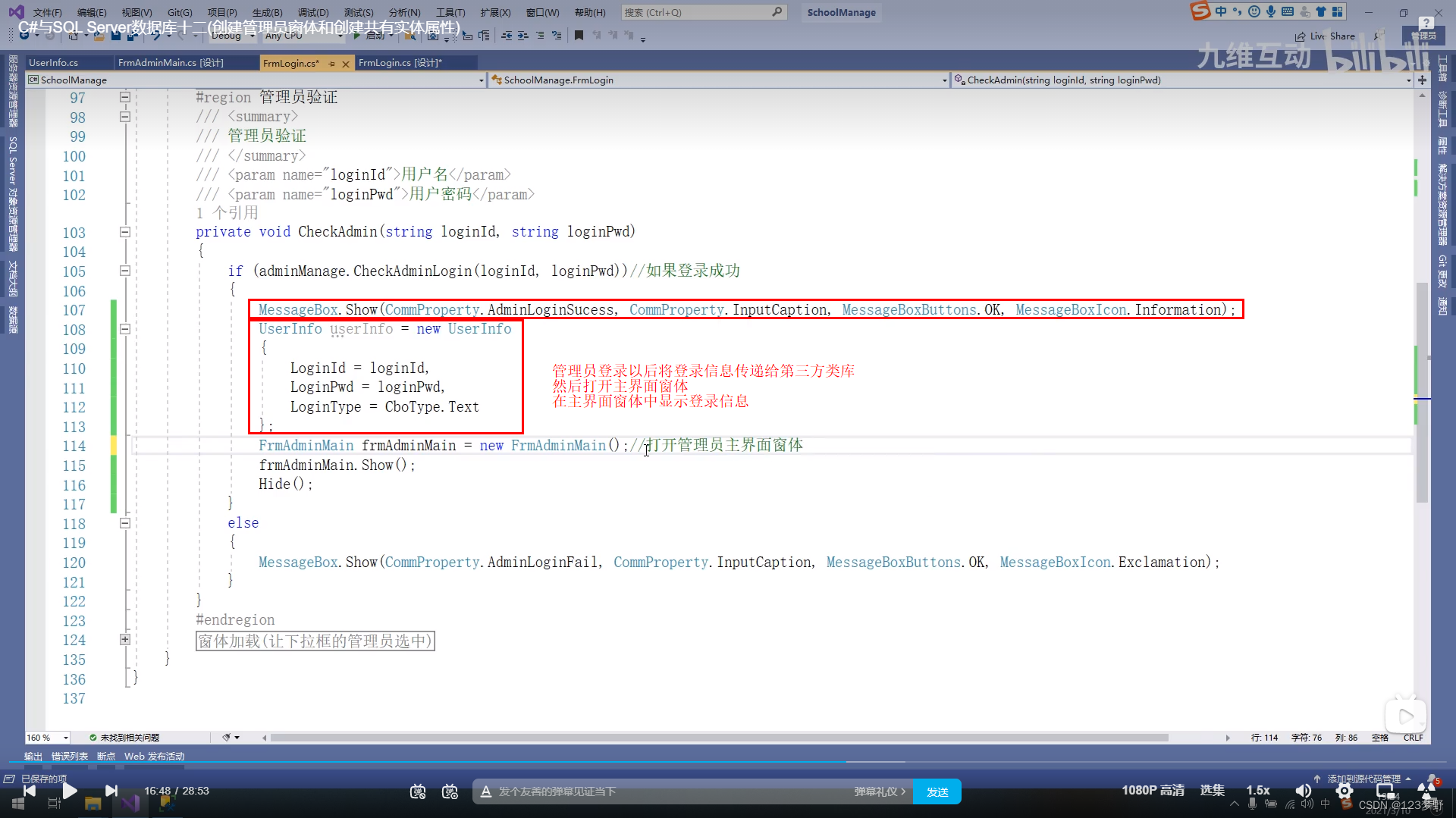
Task: Open the 断点 breakpoints tab
Action: tap(106, 756)
